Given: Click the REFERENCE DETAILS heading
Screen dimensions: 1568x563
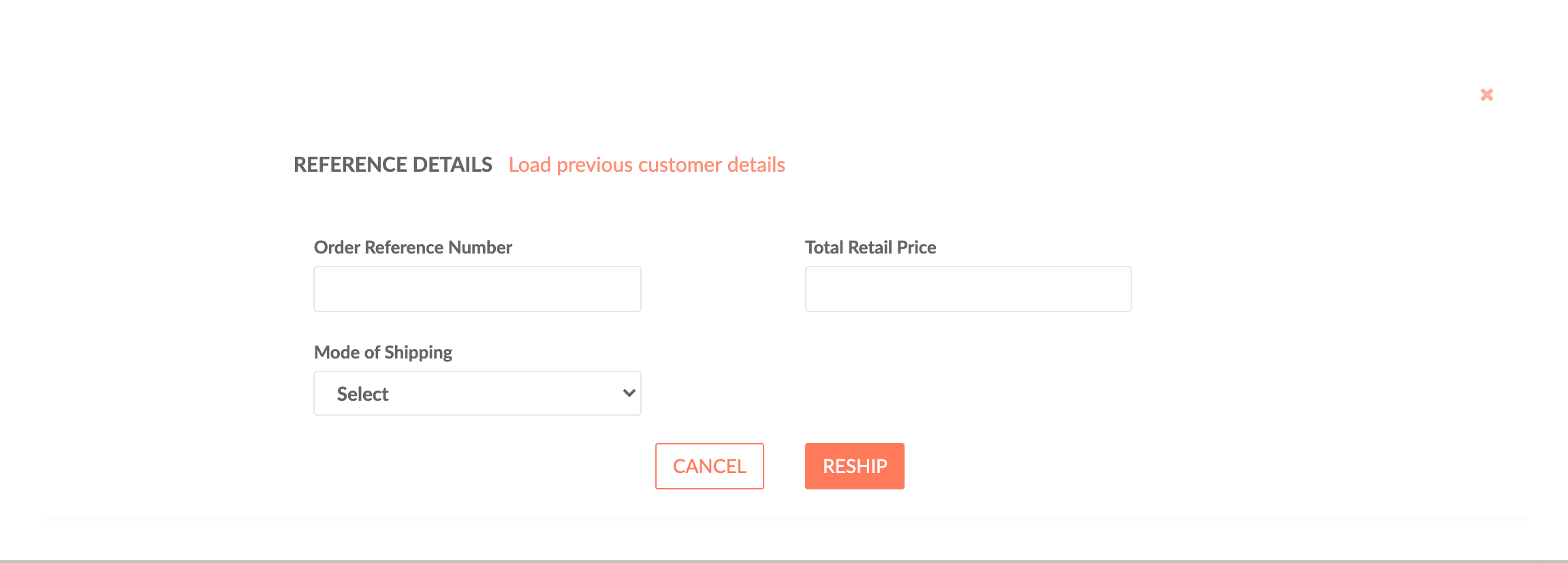Looking at the screenshot, I should pyautogui.click(x=393, y=165).
